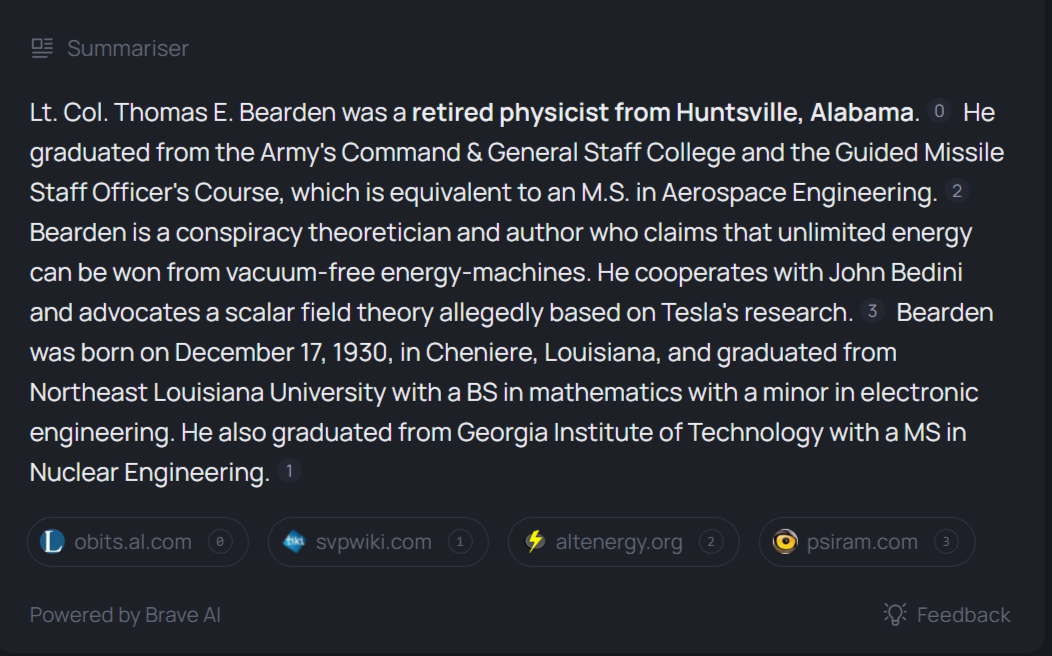Visit the altenergy.org source link
The width and height of the screenshot is (1052, 656).
pos(623,541)
